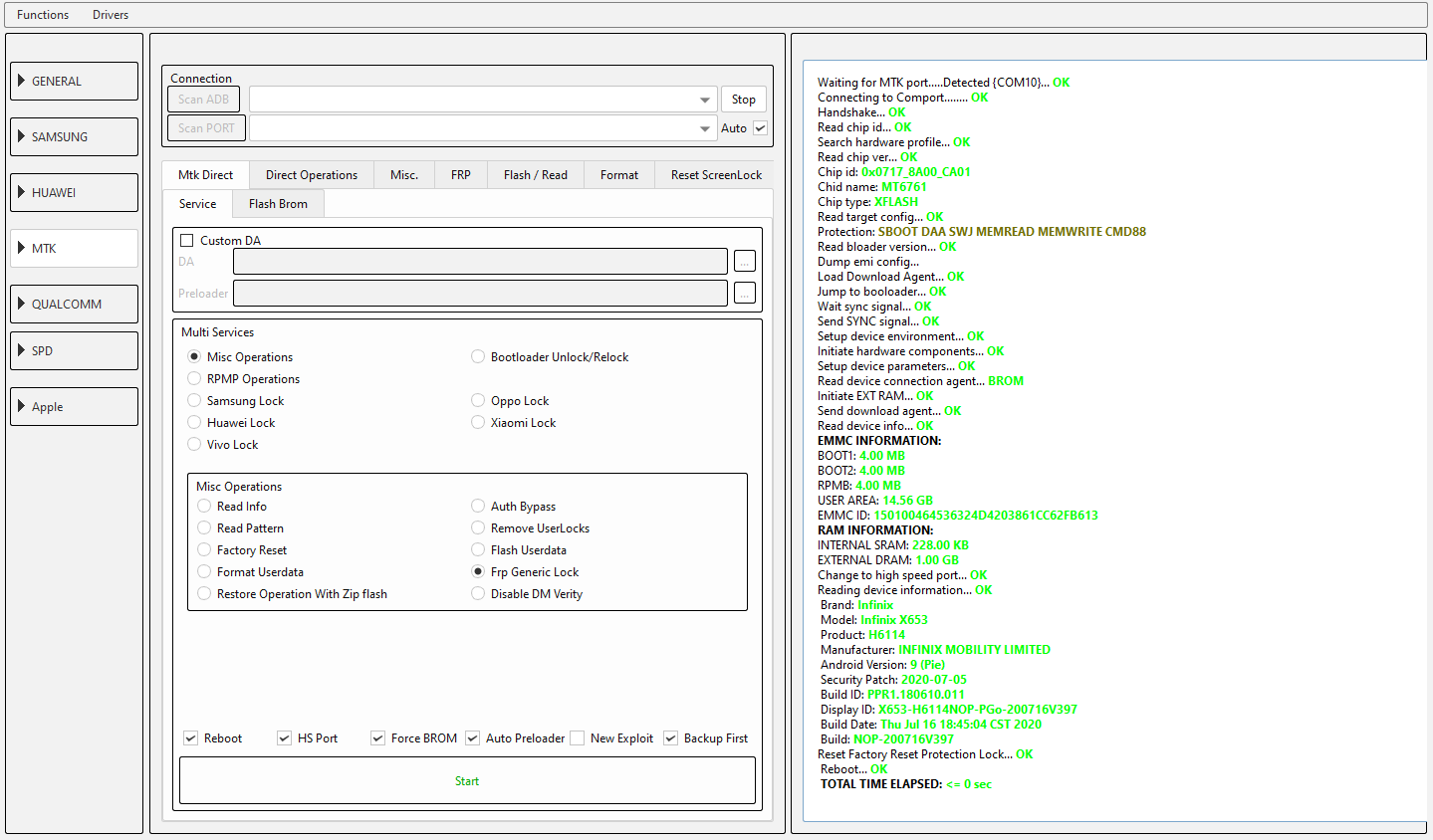Expand the GENERAL sidebar section
This screenshot has height=840, width=1433.
click(75, 82)
